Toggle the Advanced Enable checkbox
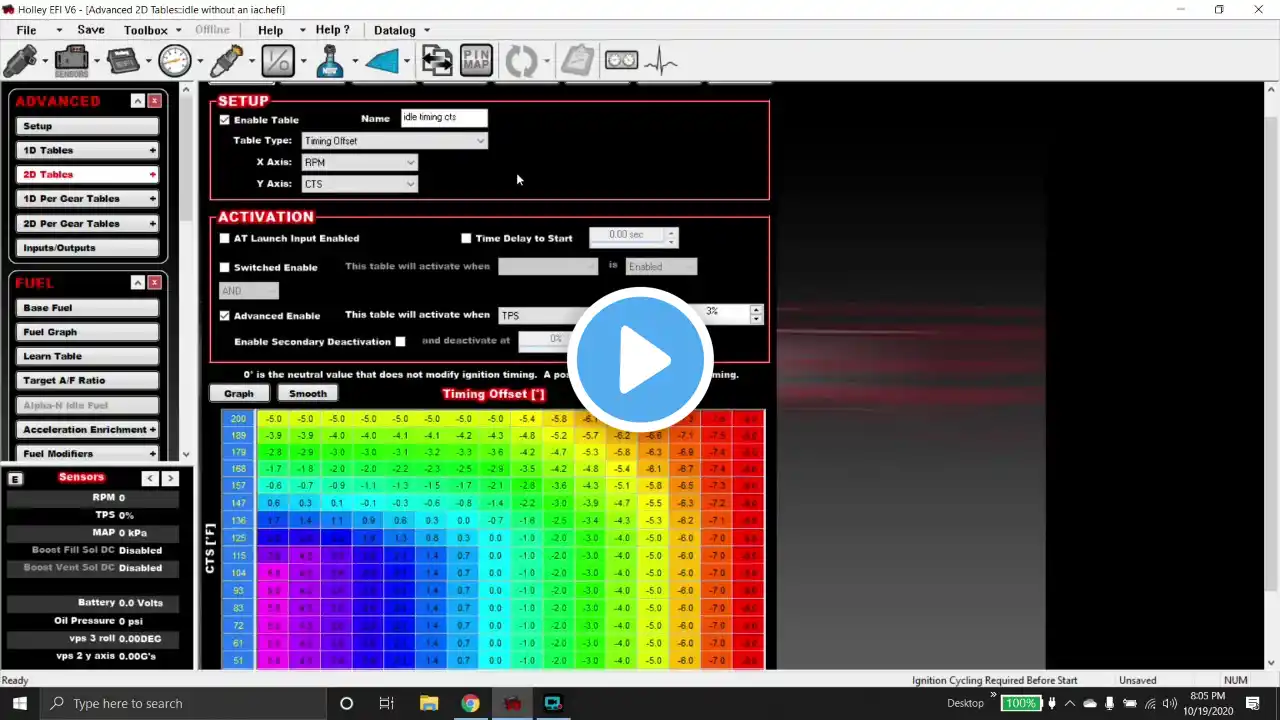Viewport: 1280px width, 720px height. coord(224,316)
